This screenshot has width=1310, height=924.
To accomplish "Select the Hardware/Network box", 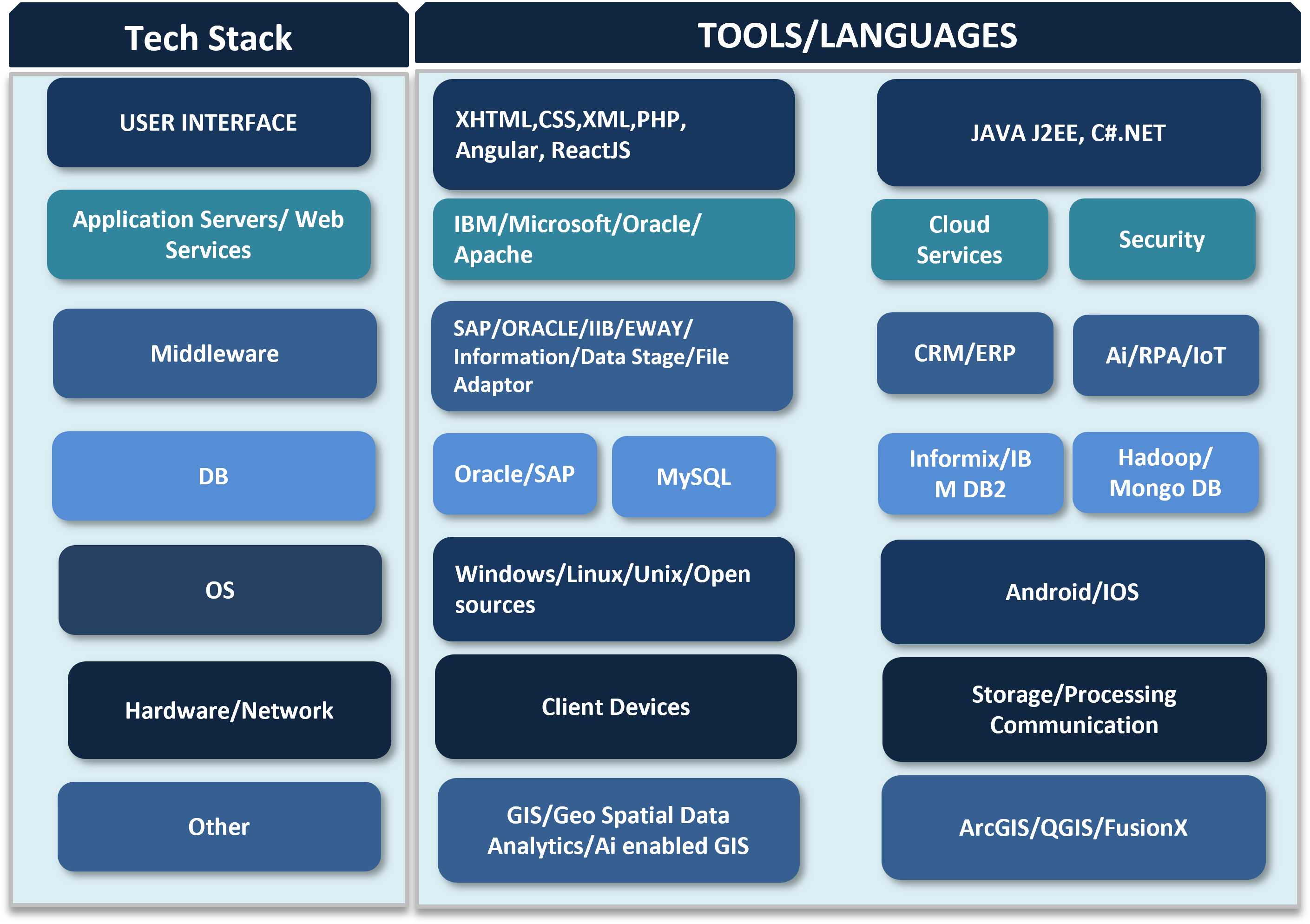I will coord(229,711).
